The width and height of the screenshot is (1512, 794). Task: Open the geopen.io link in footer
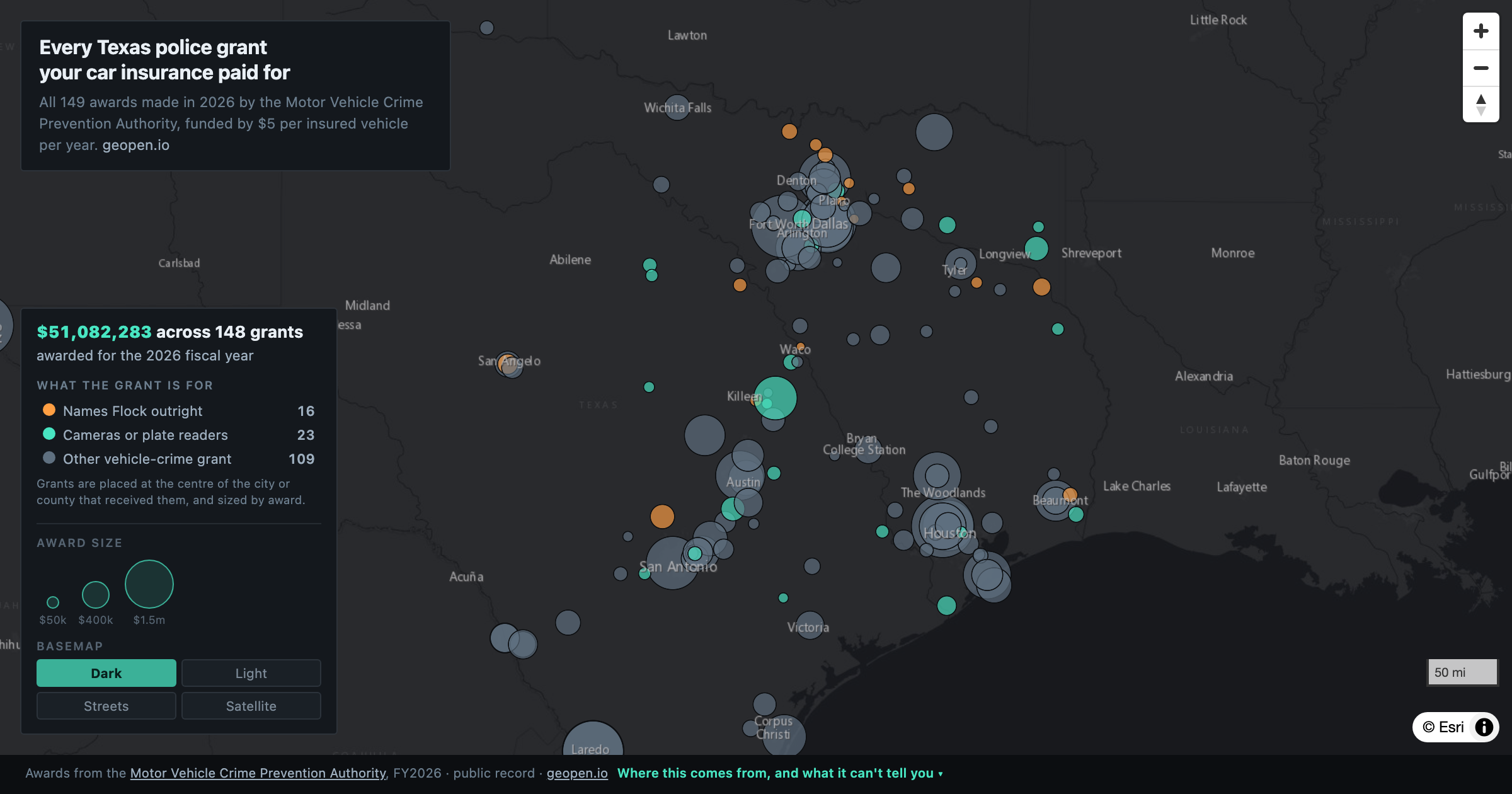tap(577, 773)
